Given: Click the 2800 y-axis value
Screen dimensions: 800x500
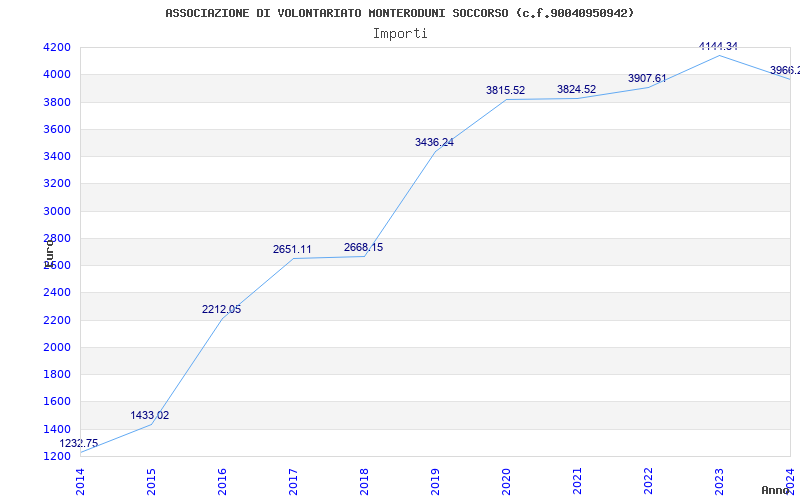Looking at the screenshot, I should [x=57, y=238].
